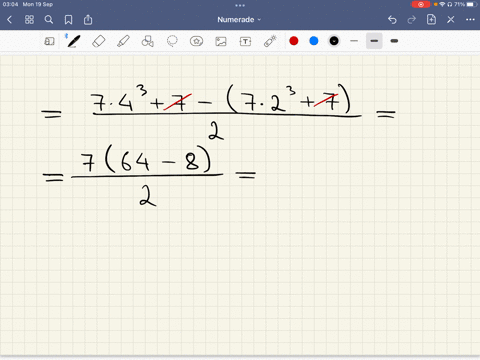Choose the red pen color
The image size is (480, 360).
click(x=294, y=41)
